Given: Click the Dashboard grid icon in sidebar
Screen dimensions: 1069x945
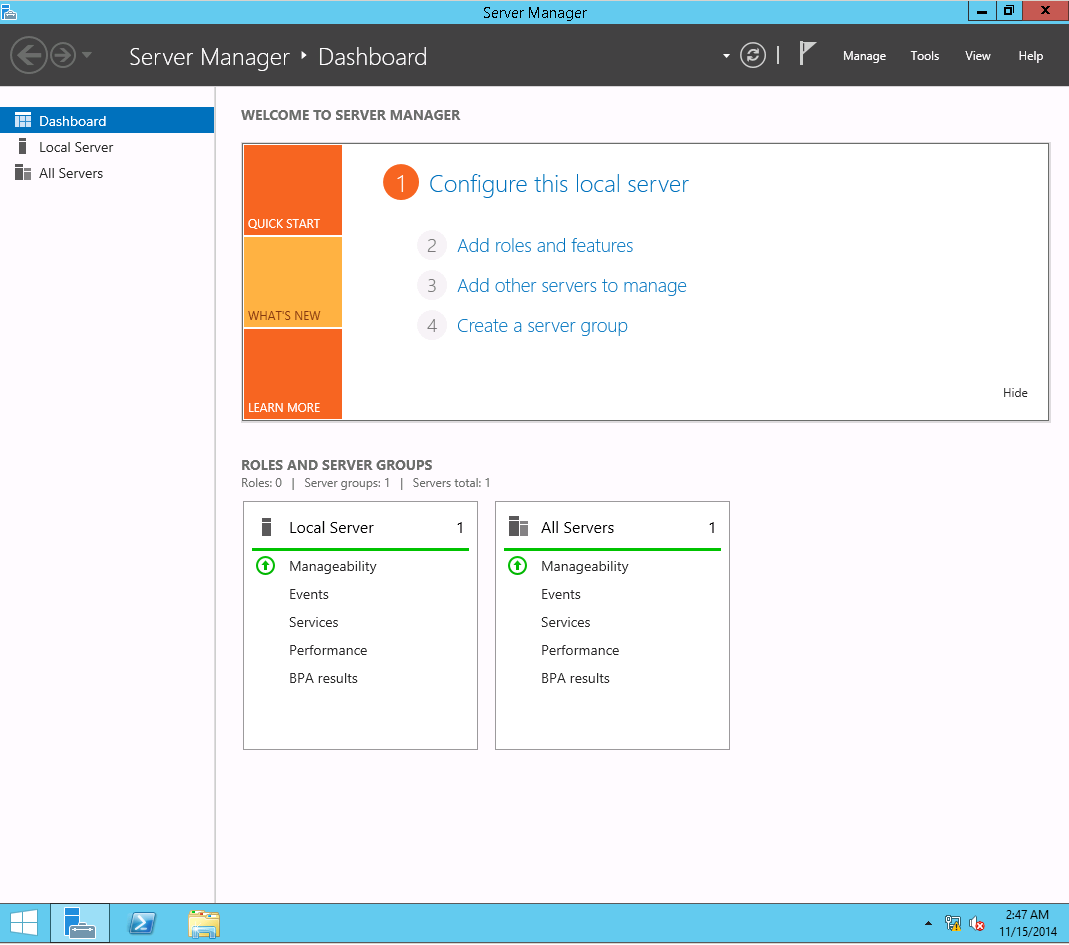Looking at the screenshot, I should (23, 121).
